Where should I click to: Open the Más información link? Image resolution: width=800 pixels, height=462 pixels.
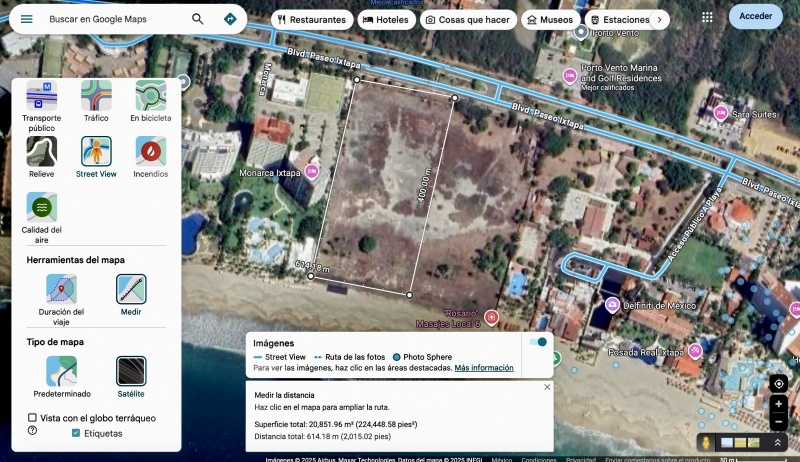(x=484, y=368)
